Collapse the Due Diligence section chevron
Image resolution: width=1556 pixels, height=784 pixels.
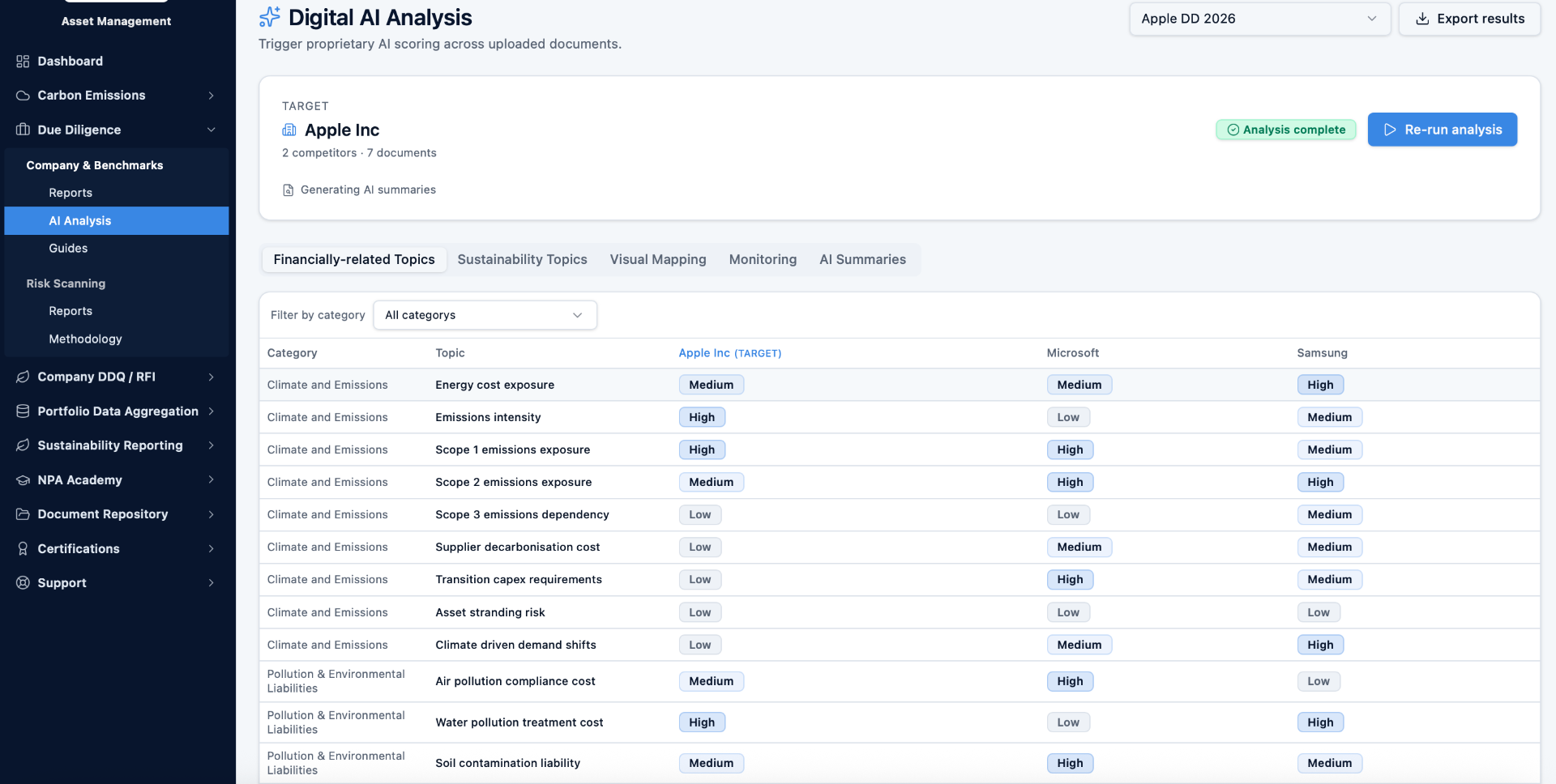click(x=211, y=130)
